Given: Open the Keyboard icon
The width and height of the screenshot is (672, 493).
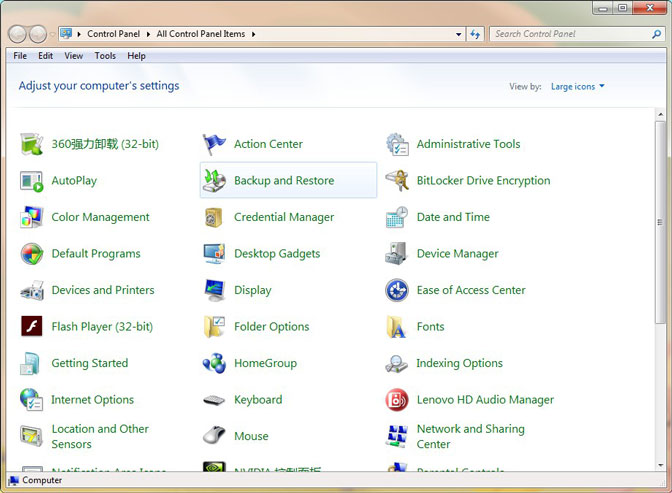Looking at the screenshot, I should (x=214, y=400).
